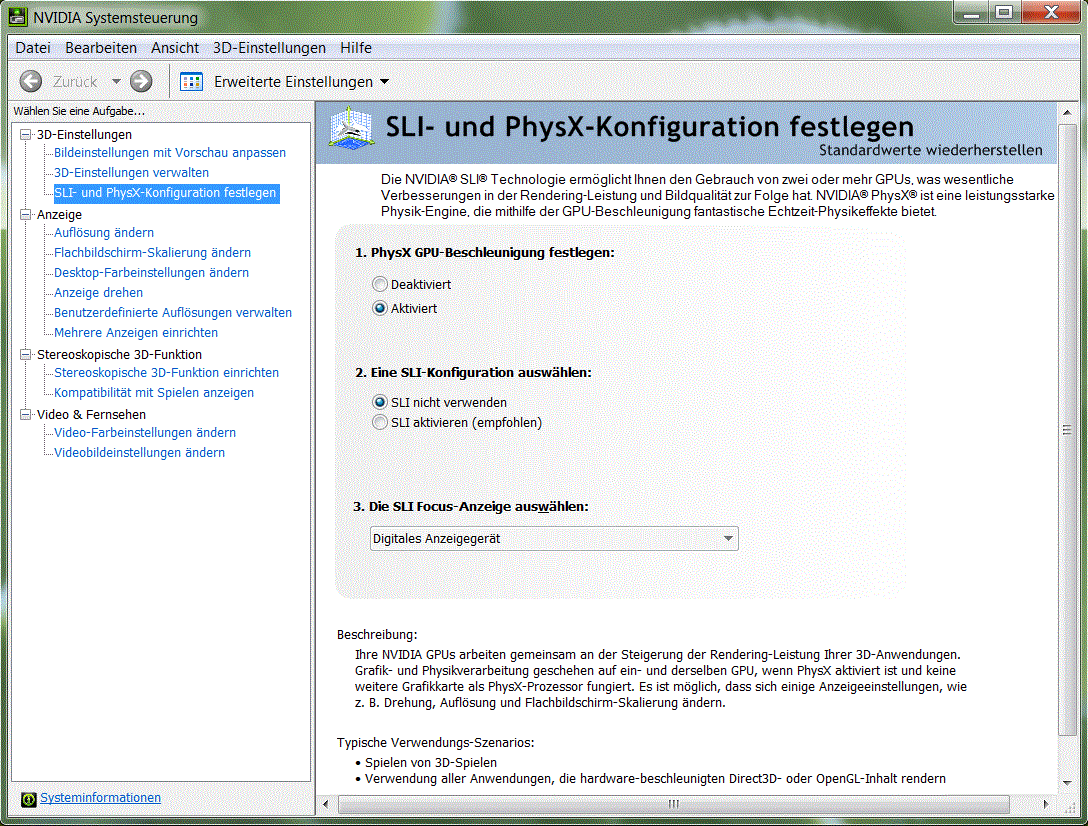Select SLI nicht verwenden option
Viewport: 1088px width, 826px height.
click(380, 403)
